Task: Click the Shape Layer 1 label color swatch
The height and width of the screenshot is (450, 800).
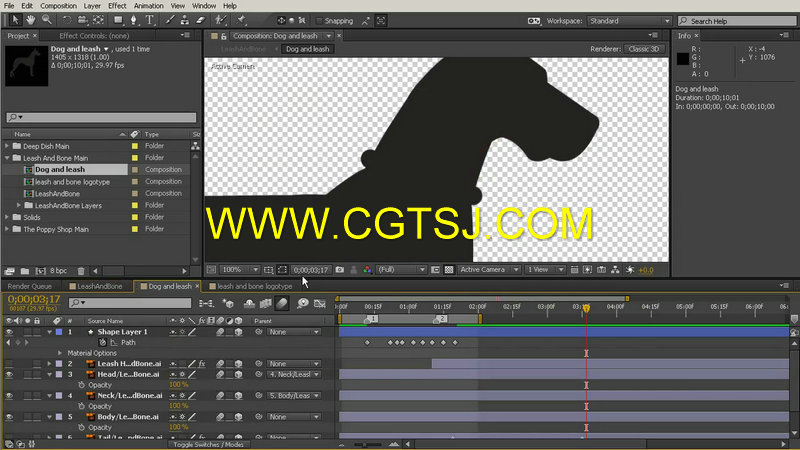Action: tap(59, 332)
